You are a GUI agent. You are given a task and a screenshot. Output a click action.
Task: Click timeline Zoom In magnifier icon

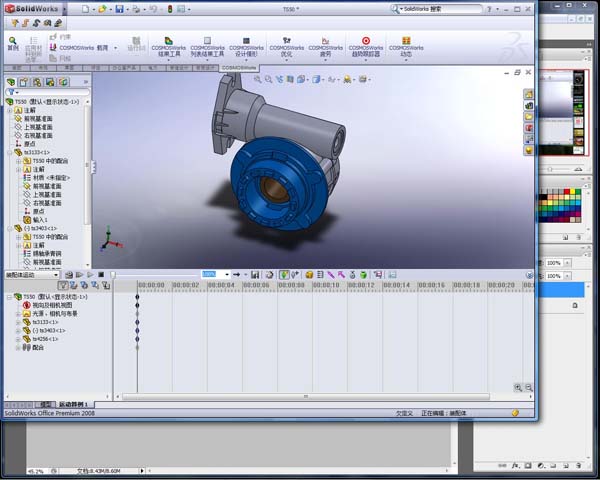tap(518, 387)
